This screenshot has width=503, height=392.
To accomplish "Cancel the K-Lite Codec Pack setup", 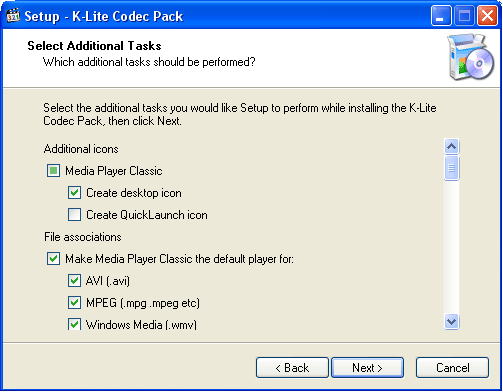I will 452,368.
